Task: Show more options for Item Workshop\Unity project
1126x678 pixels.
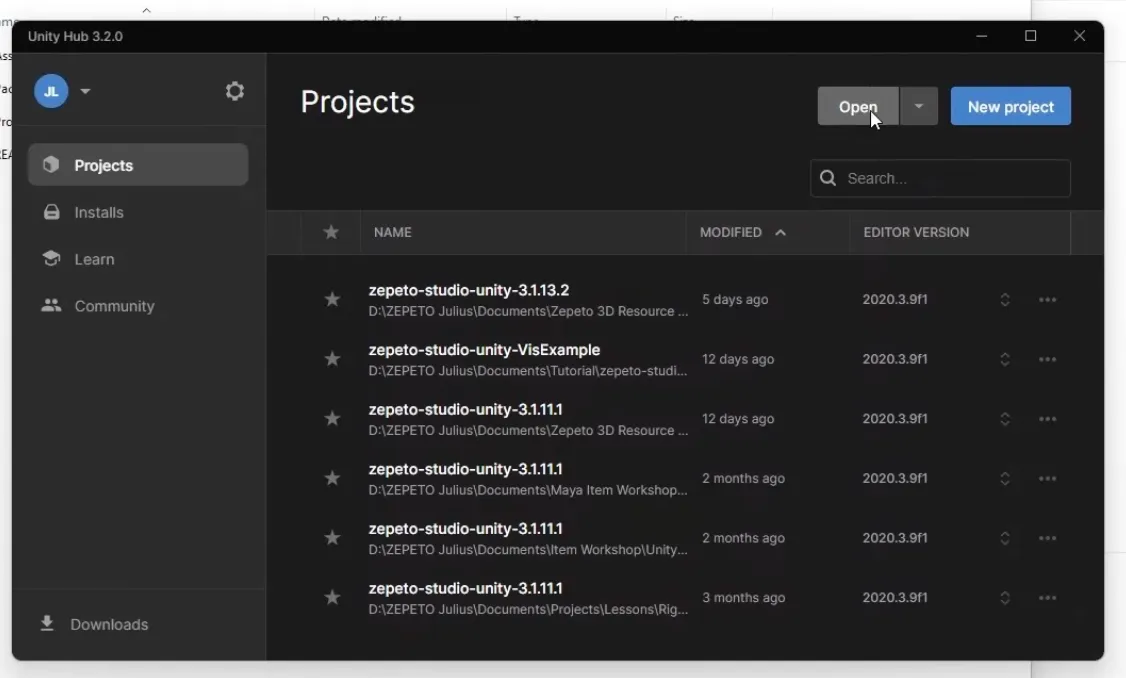Action: coord(1047,538)
